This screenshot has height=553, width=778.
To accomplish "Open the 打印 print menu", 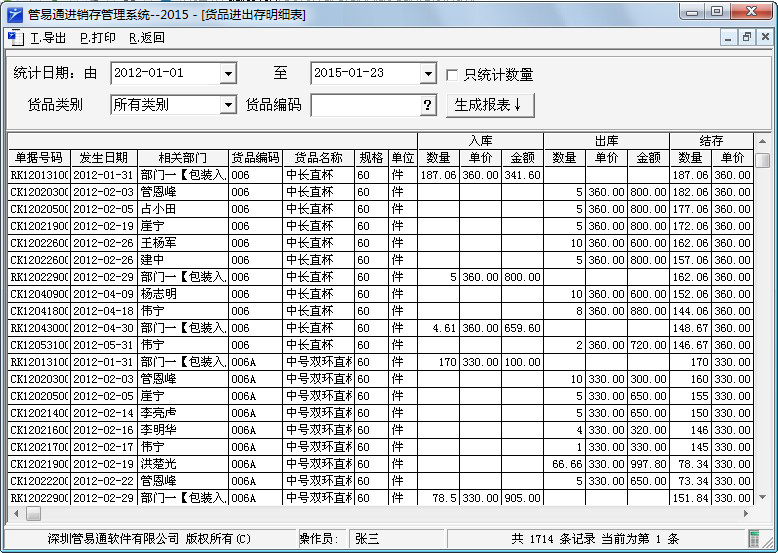I will (98, 38).
